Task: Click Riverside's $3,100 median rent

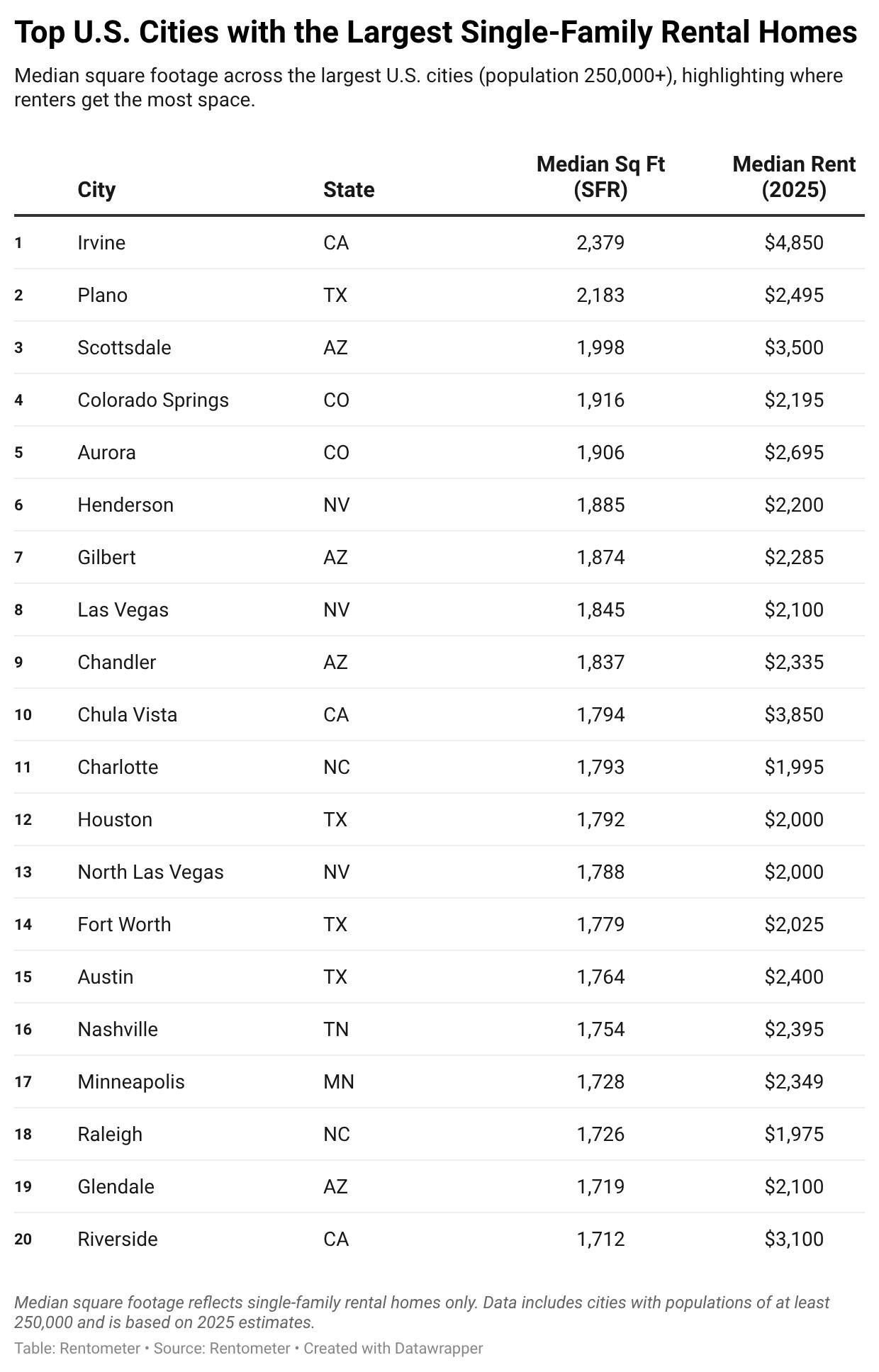Action: click(x=794, y=1239)
